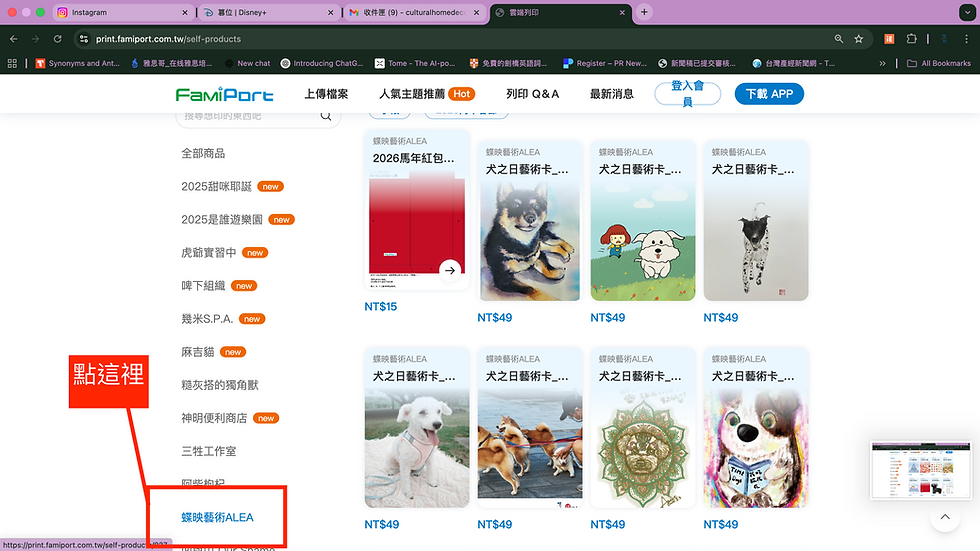This screenshot has width=980, height=551.
Task: Open 上傳檔案 menu item
Action: [x=326, y=94]
